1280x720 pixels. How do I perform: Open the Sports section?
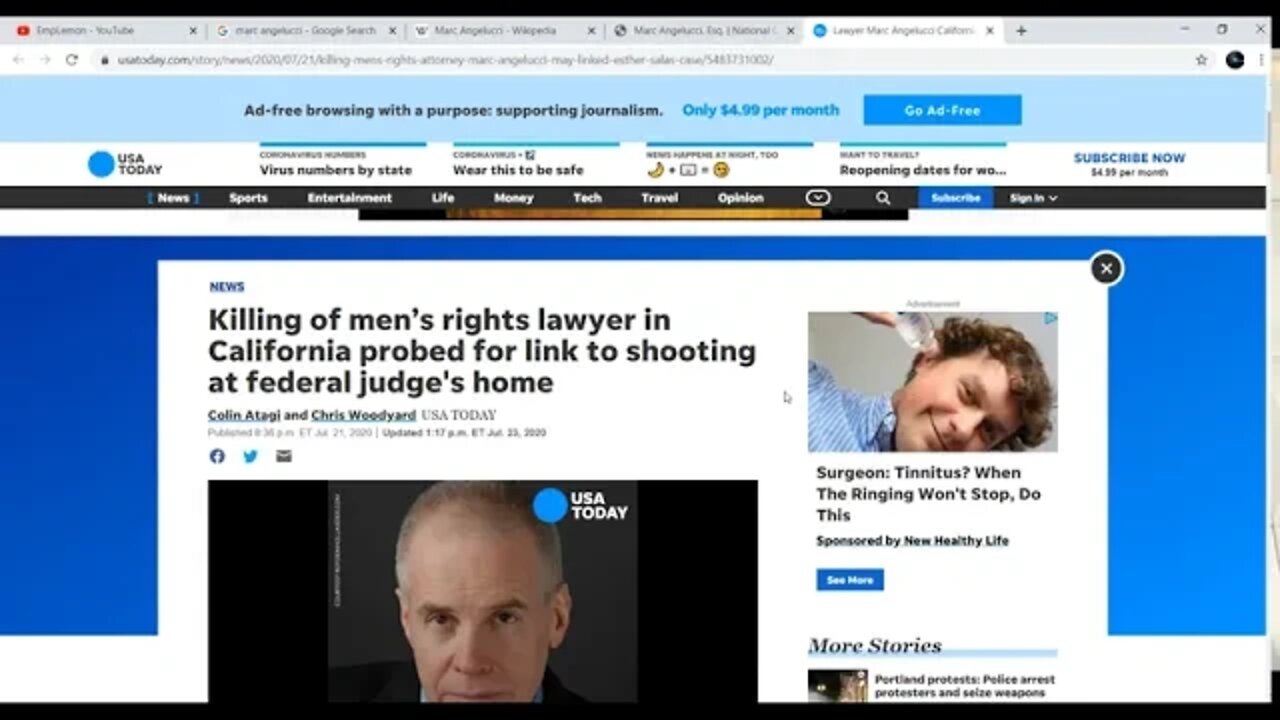[248, 198]
